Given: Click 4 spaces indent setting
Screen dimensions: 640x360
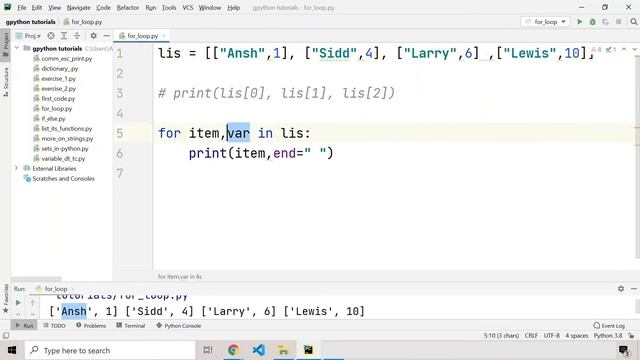Looking at the screenshot, I should point(576,336).
